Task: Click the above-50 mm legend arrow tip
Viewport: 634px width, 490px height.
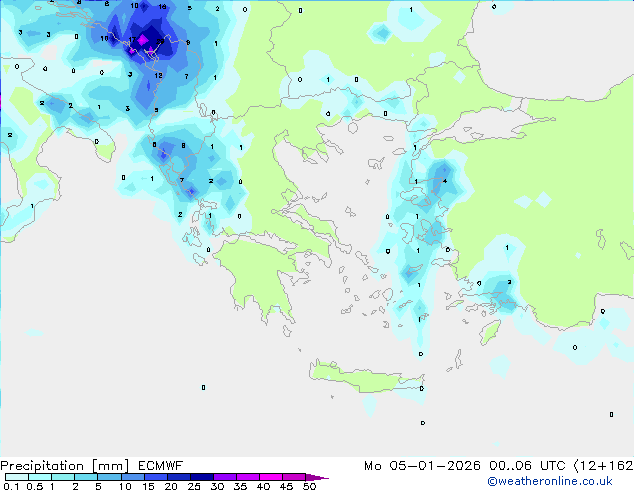Action: coord(317,477)
